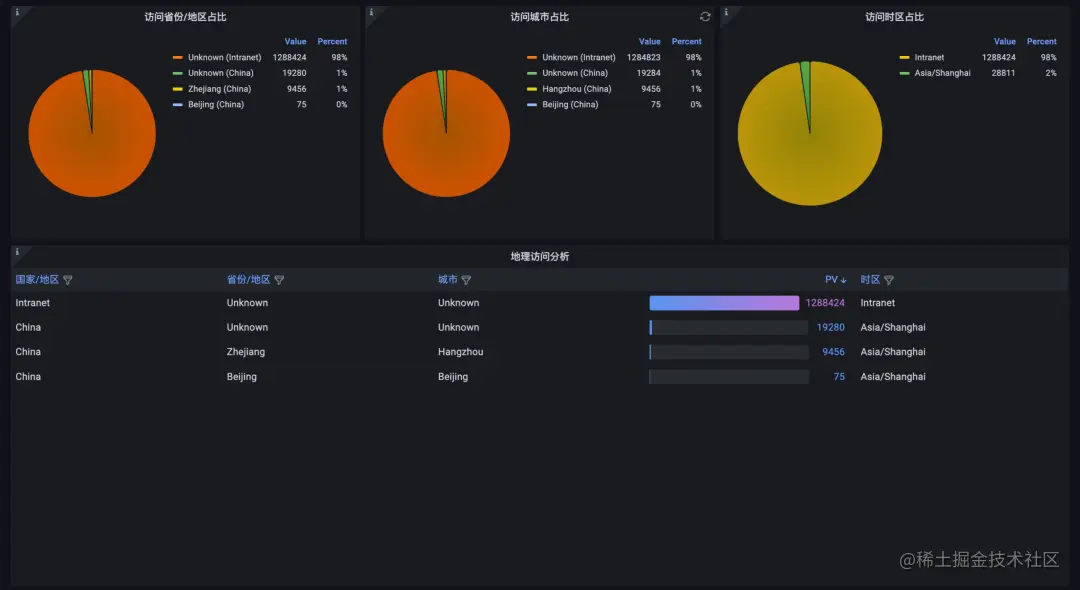The height and width of the screenshot is (590, 1080).
Task: Filter the 国家/地区 column
Action: [68, 280]
